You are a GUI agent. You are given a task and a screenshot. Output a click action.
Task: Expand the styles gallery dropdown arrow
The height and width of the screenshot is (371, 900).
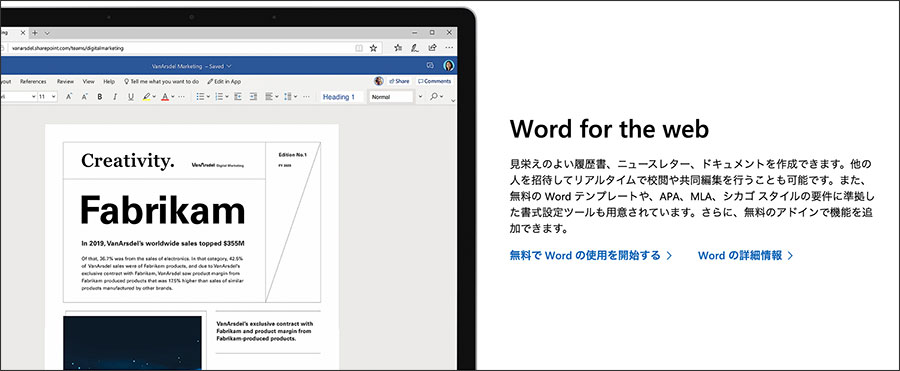tap(420, 97)
